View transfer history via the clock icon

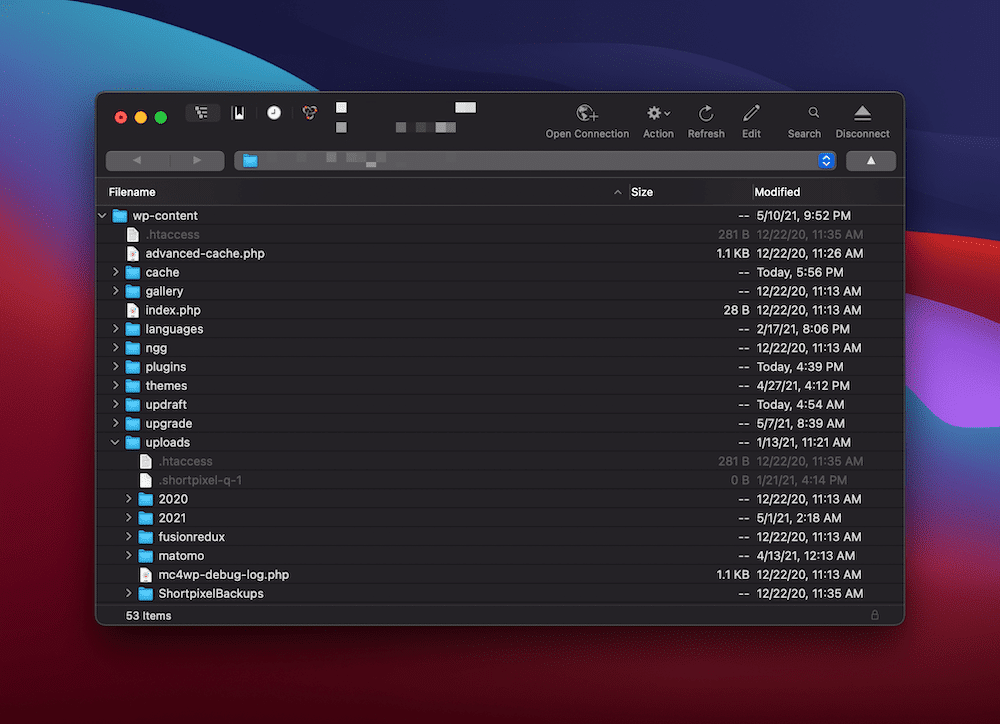(x=273, y=112)
